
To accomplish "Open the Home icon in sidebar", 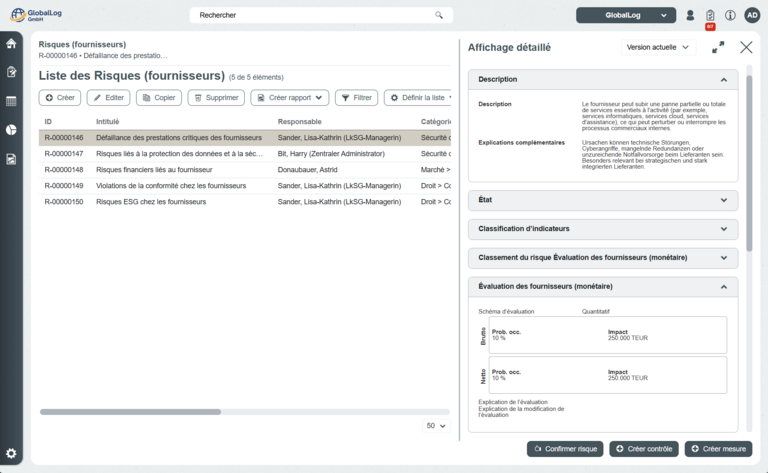I will (x=11, y=43).
